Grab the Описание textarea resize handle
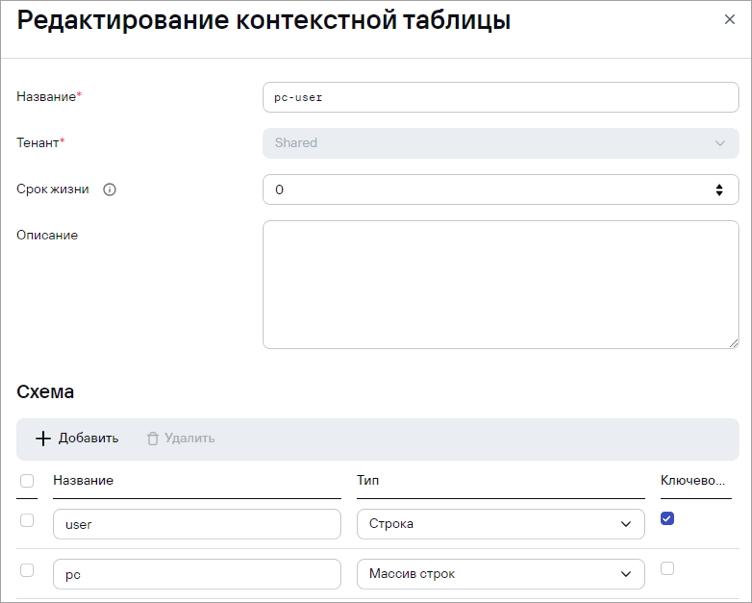The image size is (752, 603). point(734,343)
